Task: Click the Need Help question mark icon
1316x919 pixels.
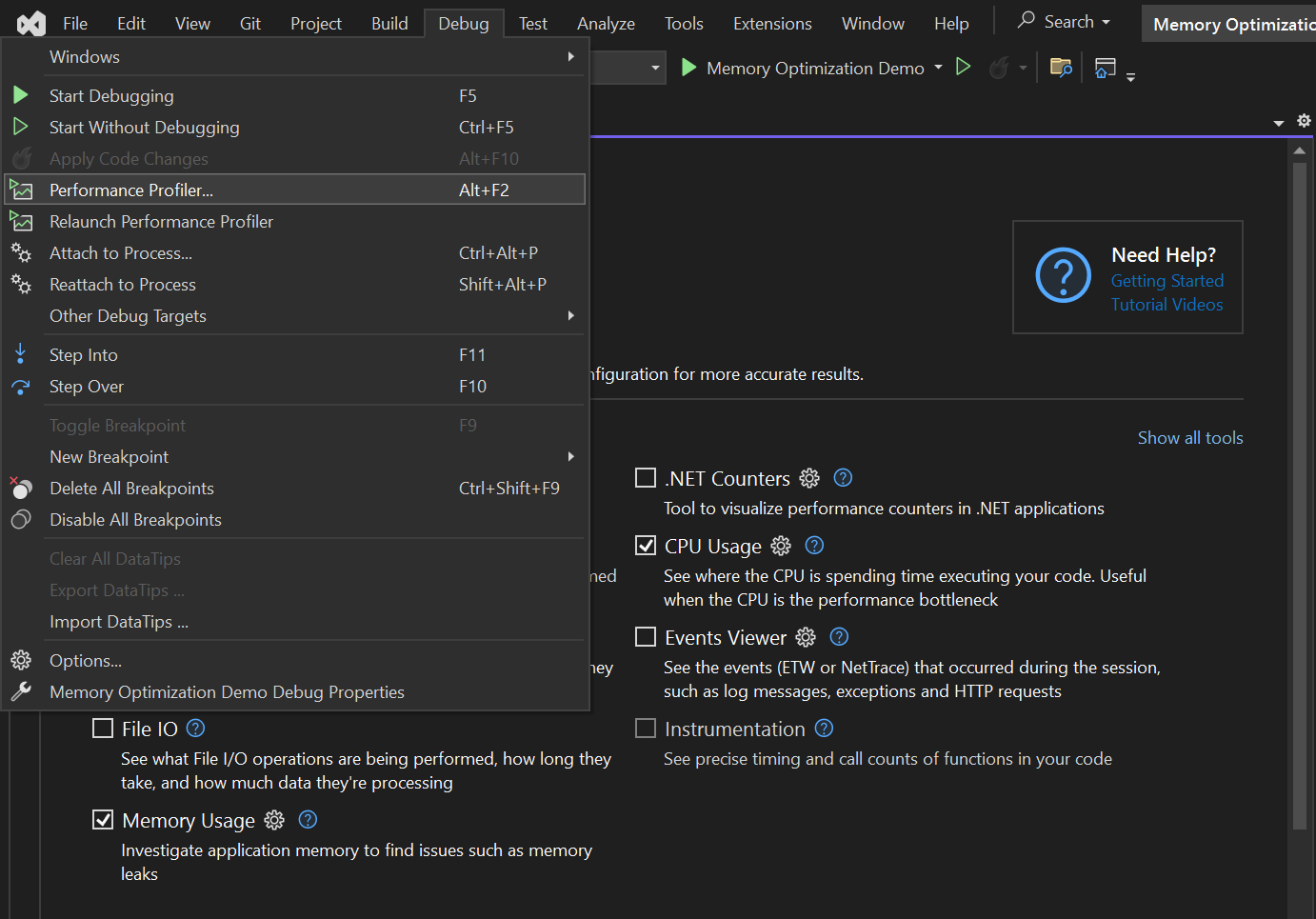Action: pos(1063,275)
